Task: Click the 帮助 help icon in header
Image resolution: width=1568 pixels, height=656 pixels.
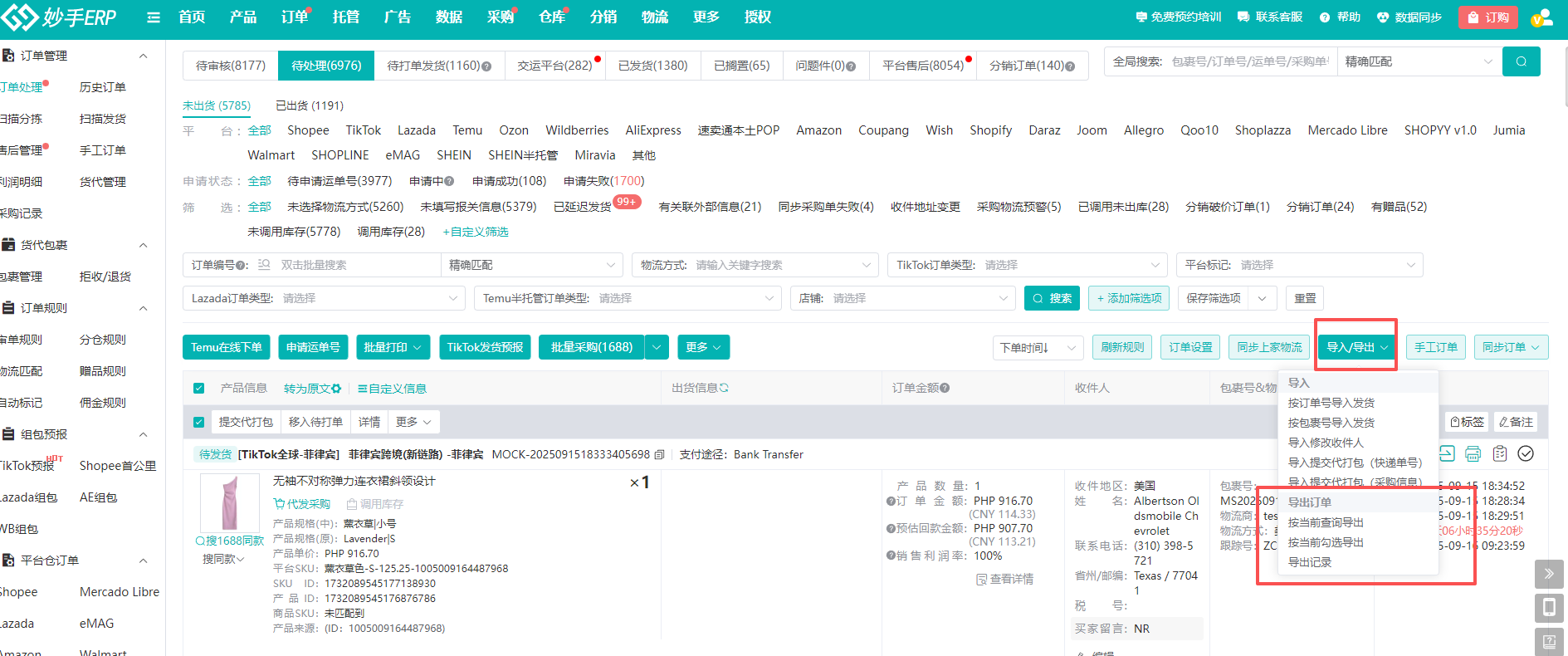Action: coord(1325,17)
